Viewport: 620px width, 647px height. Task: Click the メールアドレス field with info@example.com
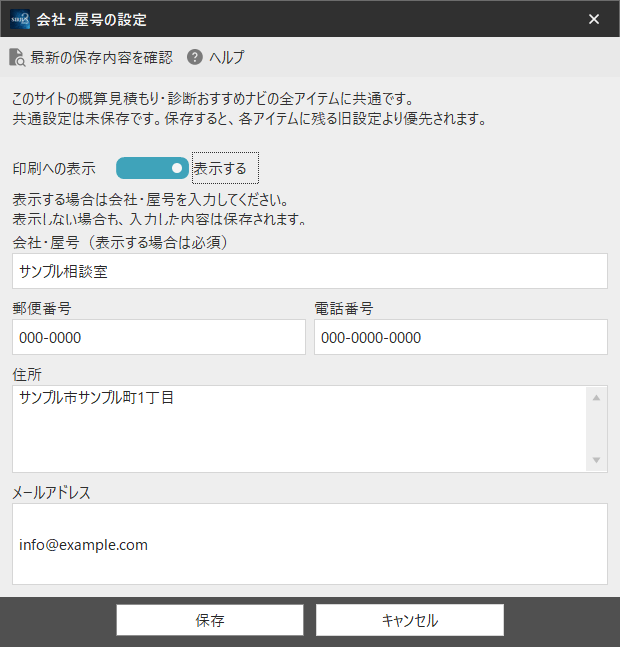point(310,544)
